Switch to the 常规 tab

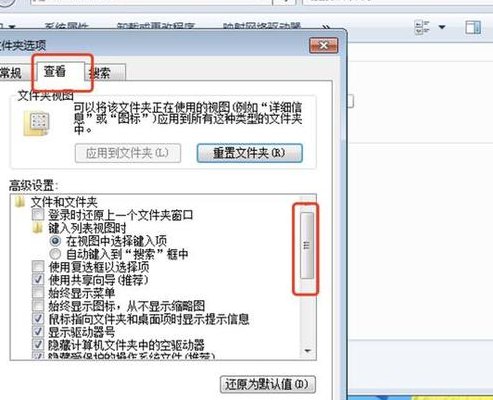(x=13, y=73)
